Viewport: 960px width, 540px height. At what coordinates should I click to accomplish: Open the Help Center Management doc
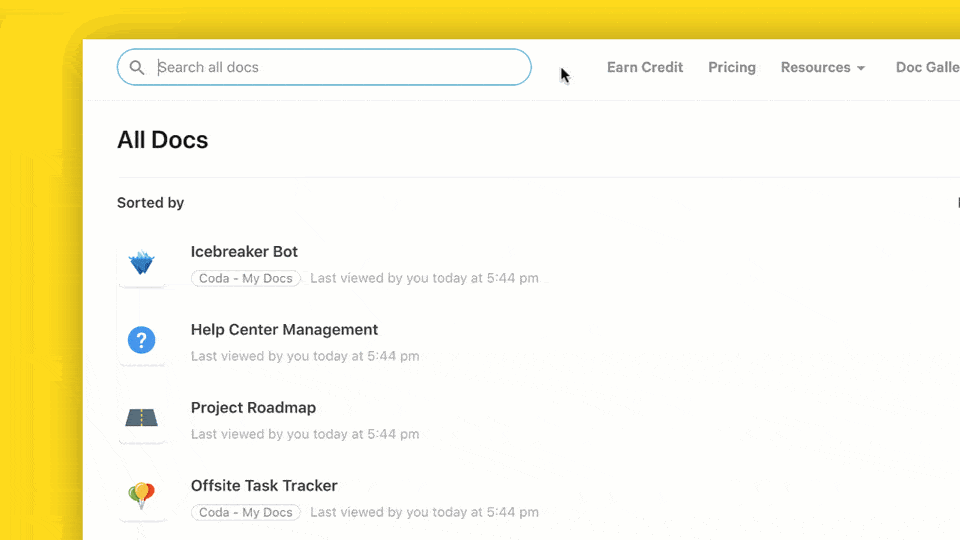[284, 329]
